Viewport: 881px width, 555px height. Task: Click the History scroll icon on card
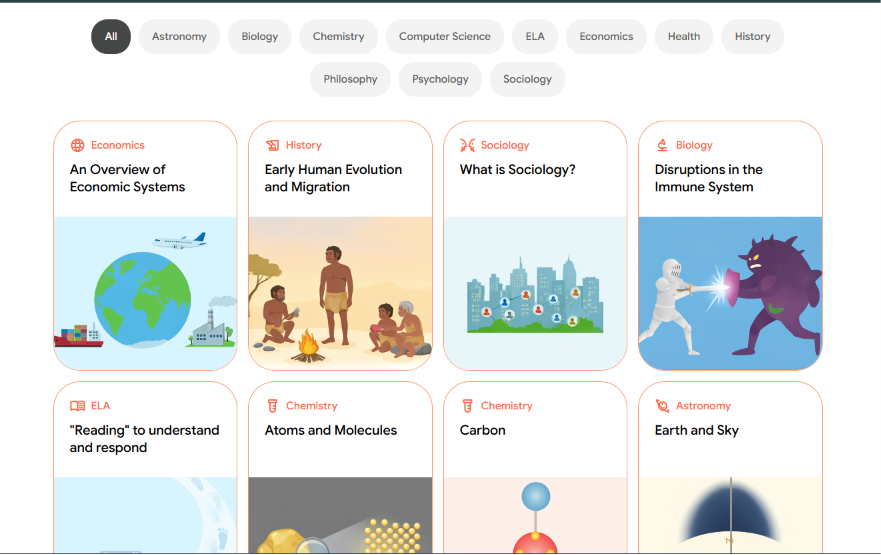coord(273,145)
